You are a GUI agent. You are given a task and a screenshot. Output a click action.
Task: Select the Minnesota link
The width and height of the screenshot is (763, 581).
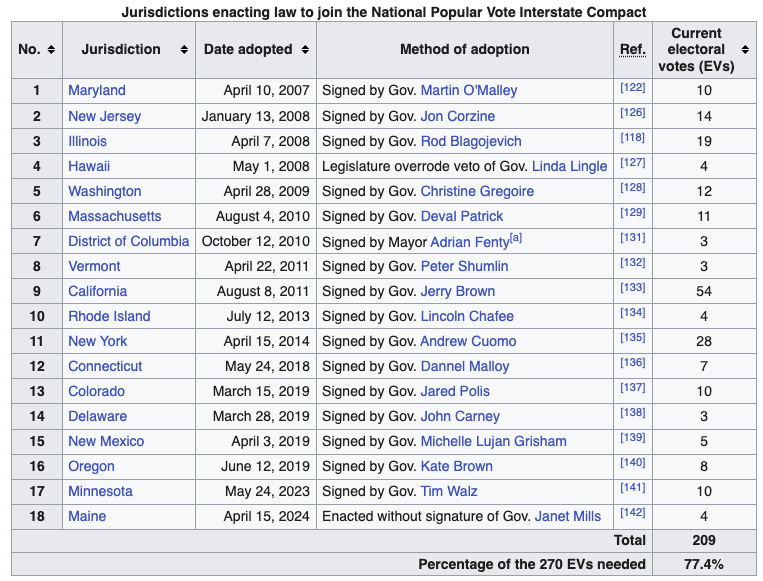(x=100, y=491)
